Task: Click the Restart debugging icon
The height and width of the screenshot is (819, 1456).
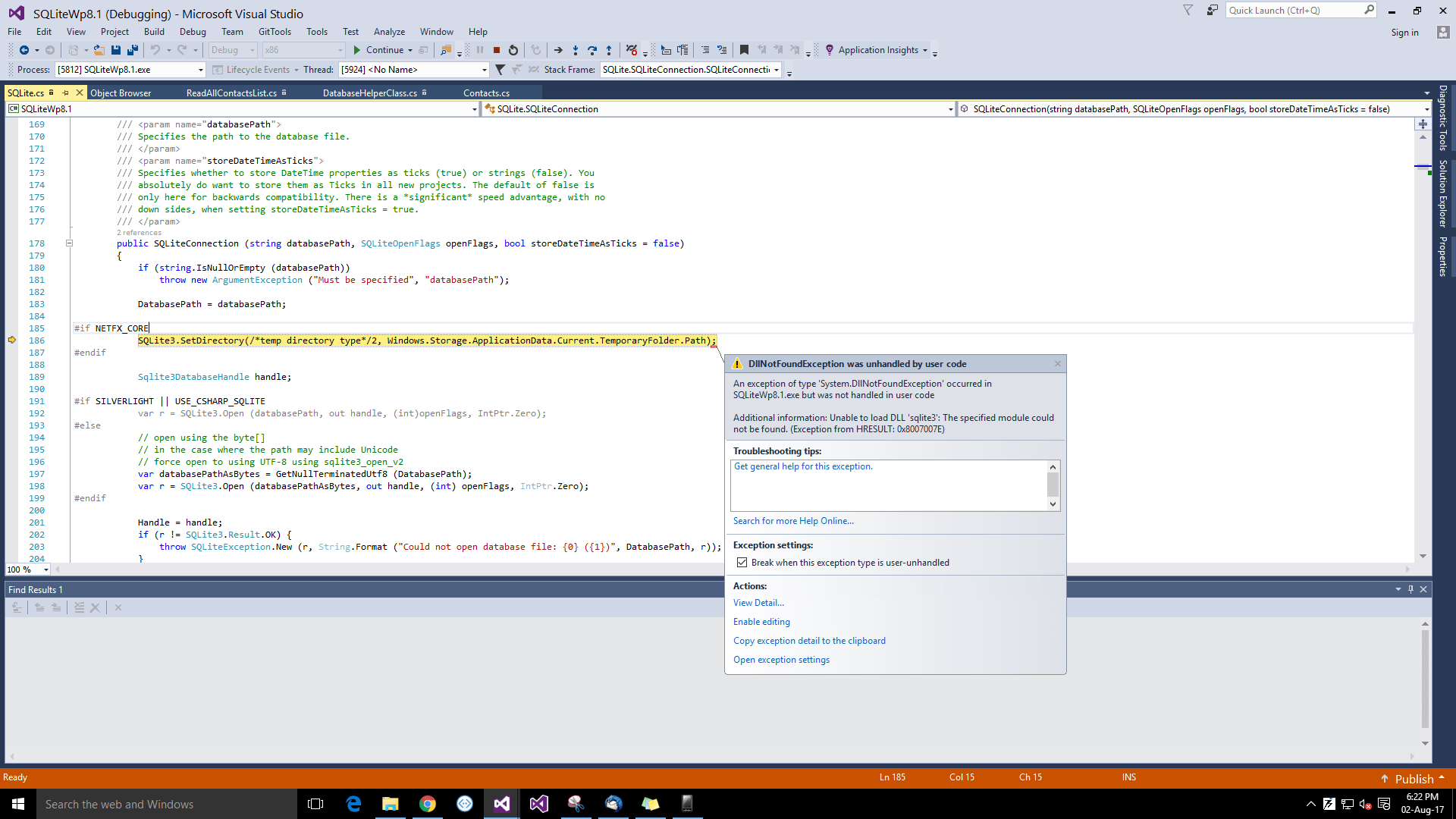Action: [x=513, y=50]
